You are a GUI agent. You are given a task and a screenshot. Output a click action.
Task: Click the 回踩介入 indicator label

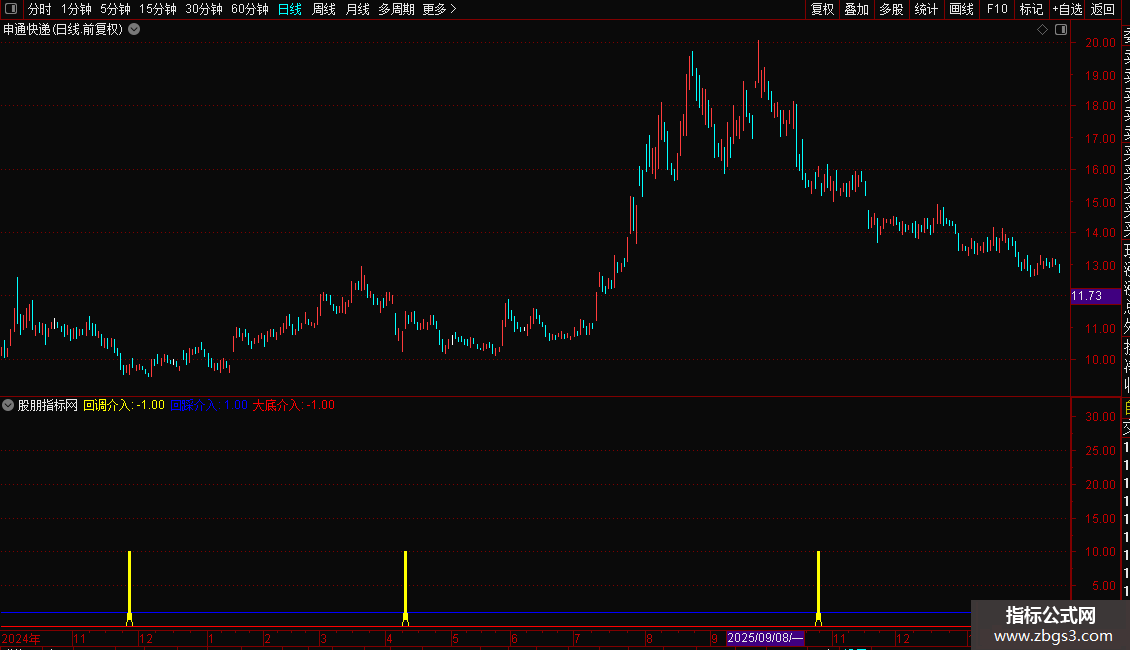(209, 405)
